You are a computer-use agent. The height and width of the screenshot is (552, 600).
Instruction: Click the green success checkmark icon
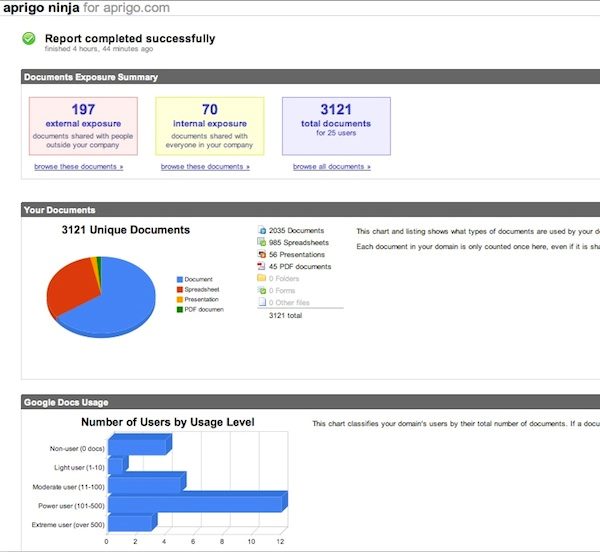29,38
